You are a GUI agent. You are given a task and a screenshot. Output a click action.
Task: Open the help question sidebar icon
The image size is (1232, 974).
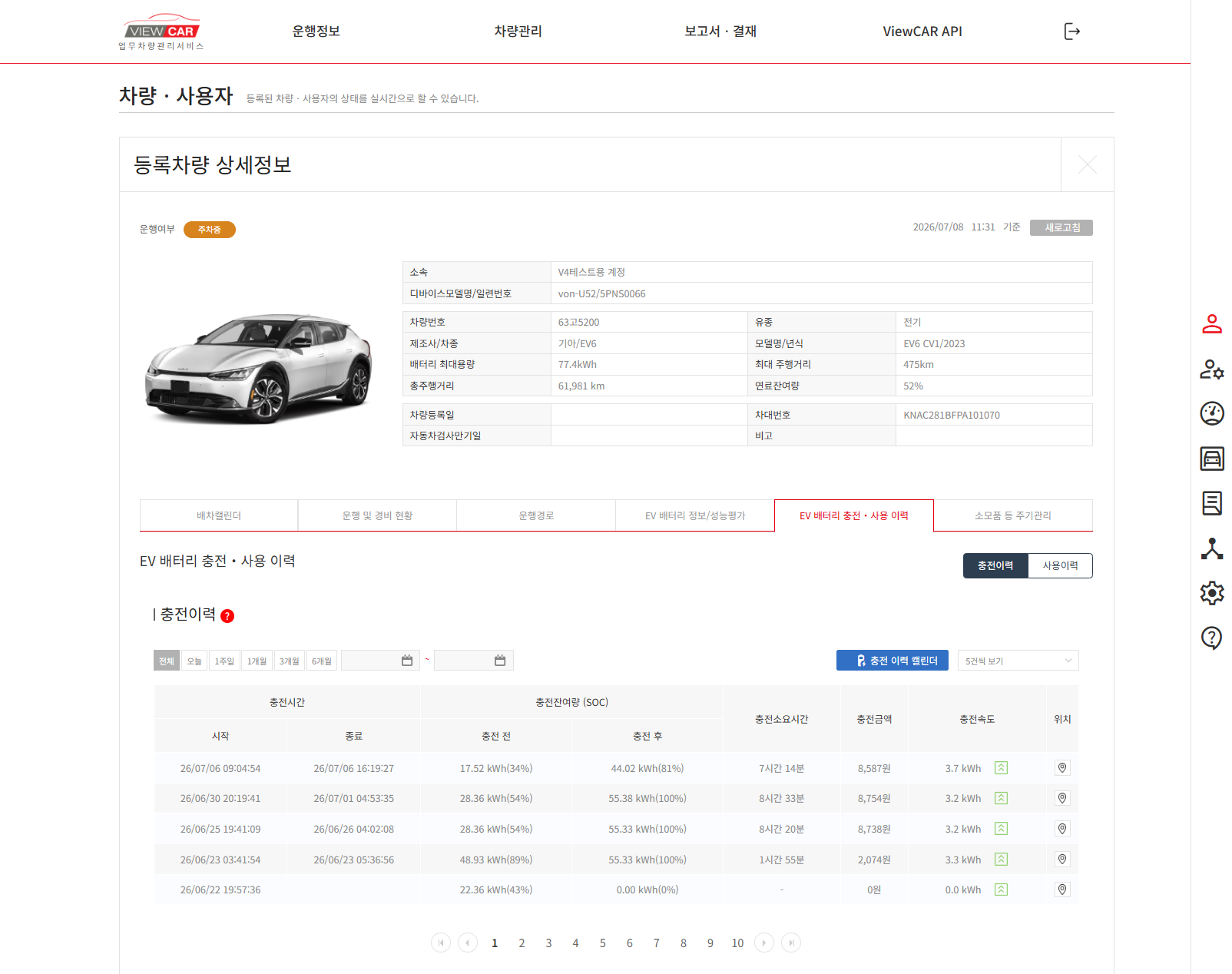1212,638
